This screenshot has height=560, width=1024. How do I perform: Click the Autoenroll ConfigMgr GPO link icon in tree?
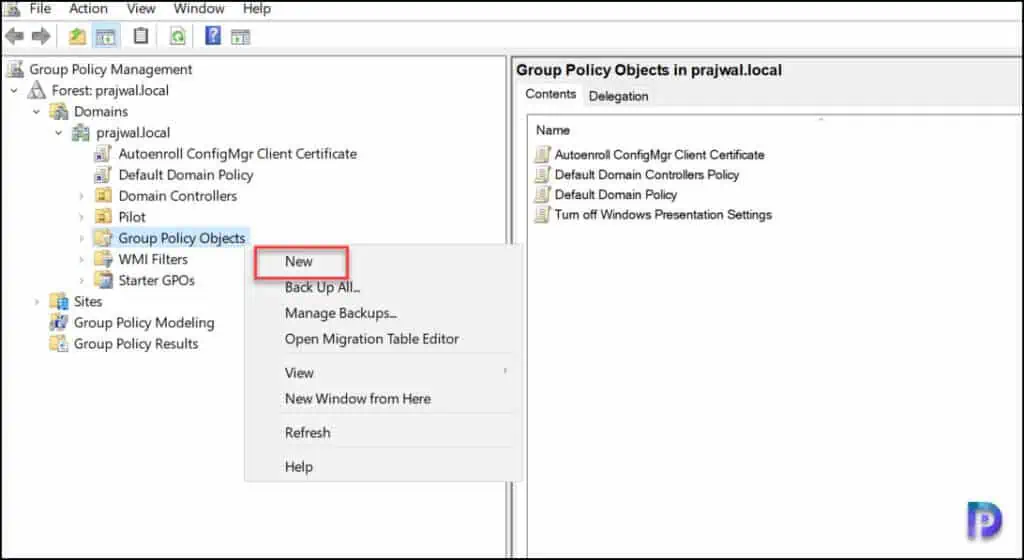click(x=103, y=154)
